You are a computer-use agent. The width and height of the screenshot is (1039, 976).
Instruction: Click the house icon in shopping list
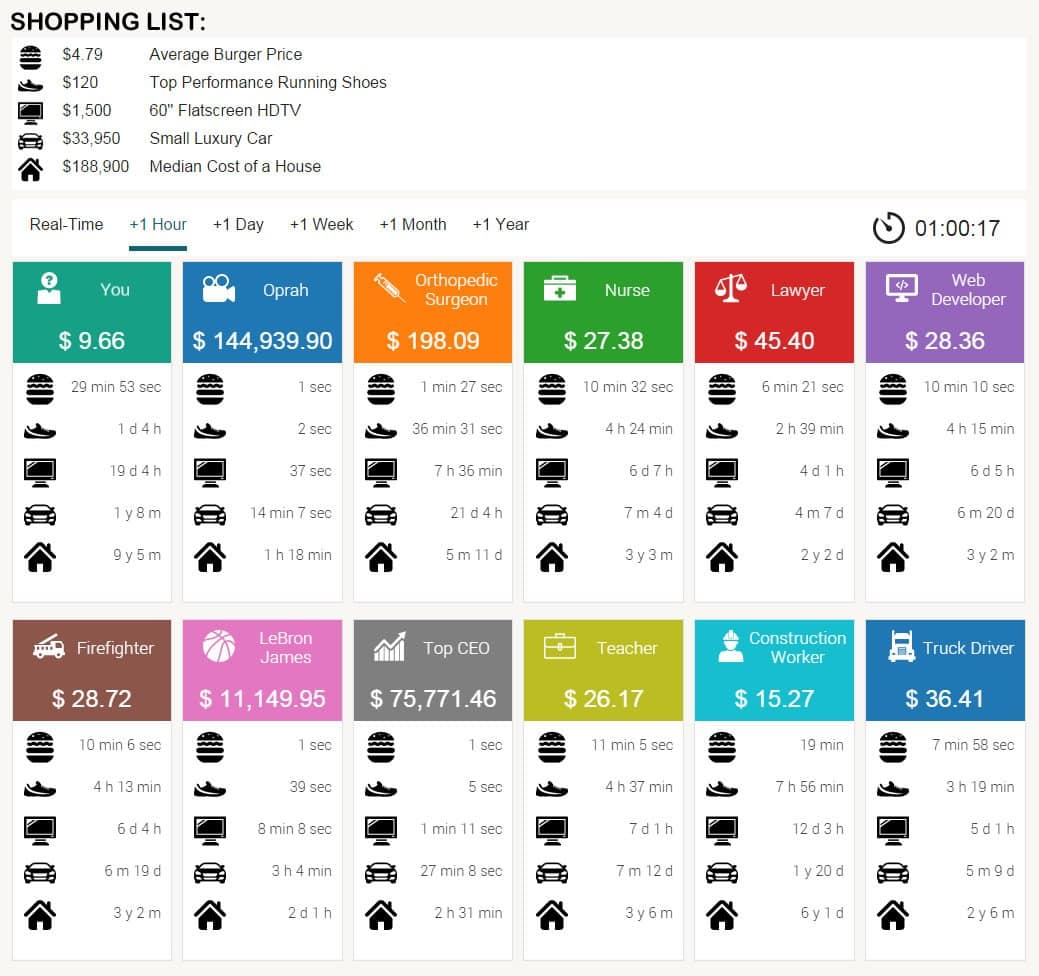pyautogui.click(x=31, y=169)
